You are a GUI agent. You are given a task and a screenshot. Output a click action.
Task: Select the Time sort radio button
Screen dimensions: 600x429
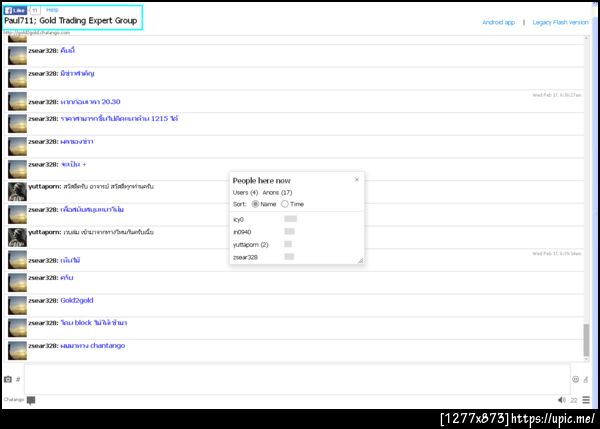[285, 204]
